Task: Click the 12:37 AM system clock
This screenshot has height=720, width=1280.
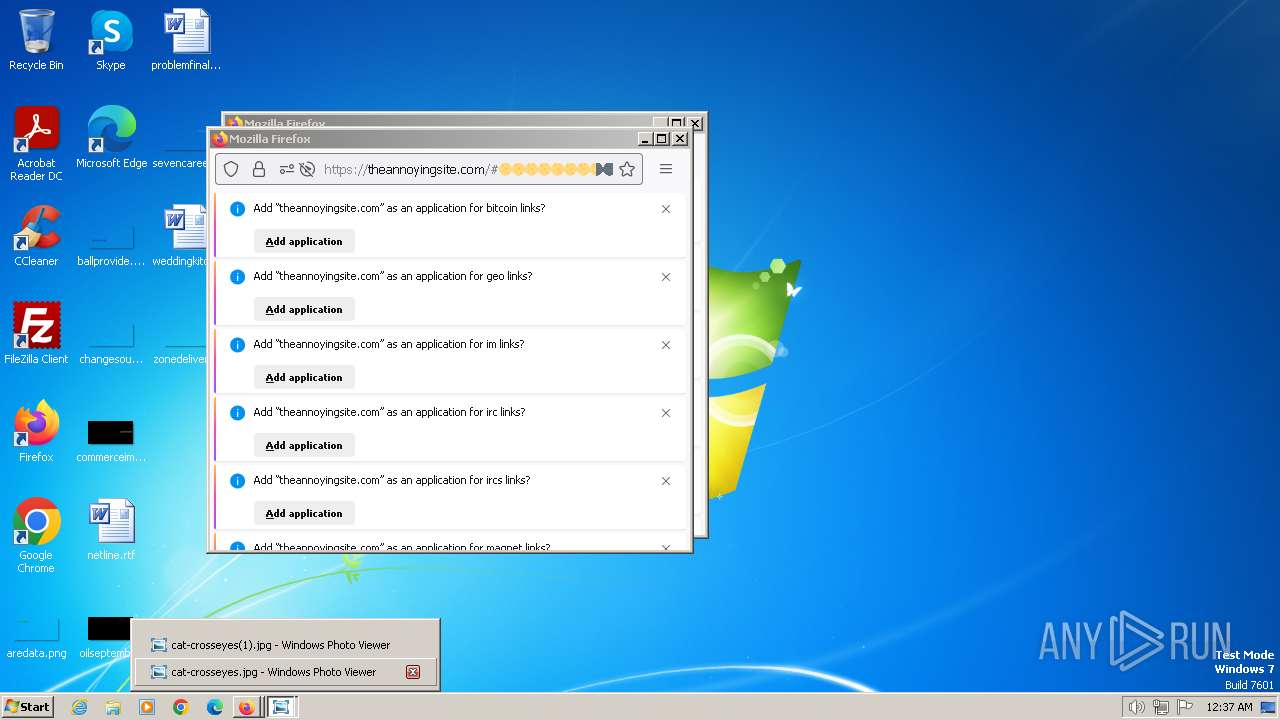Action: pos(1229,707)
